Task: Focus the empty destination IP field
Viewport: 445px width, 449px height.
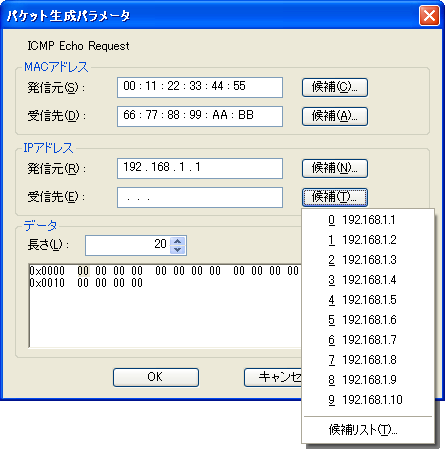Action: (200, 197)
